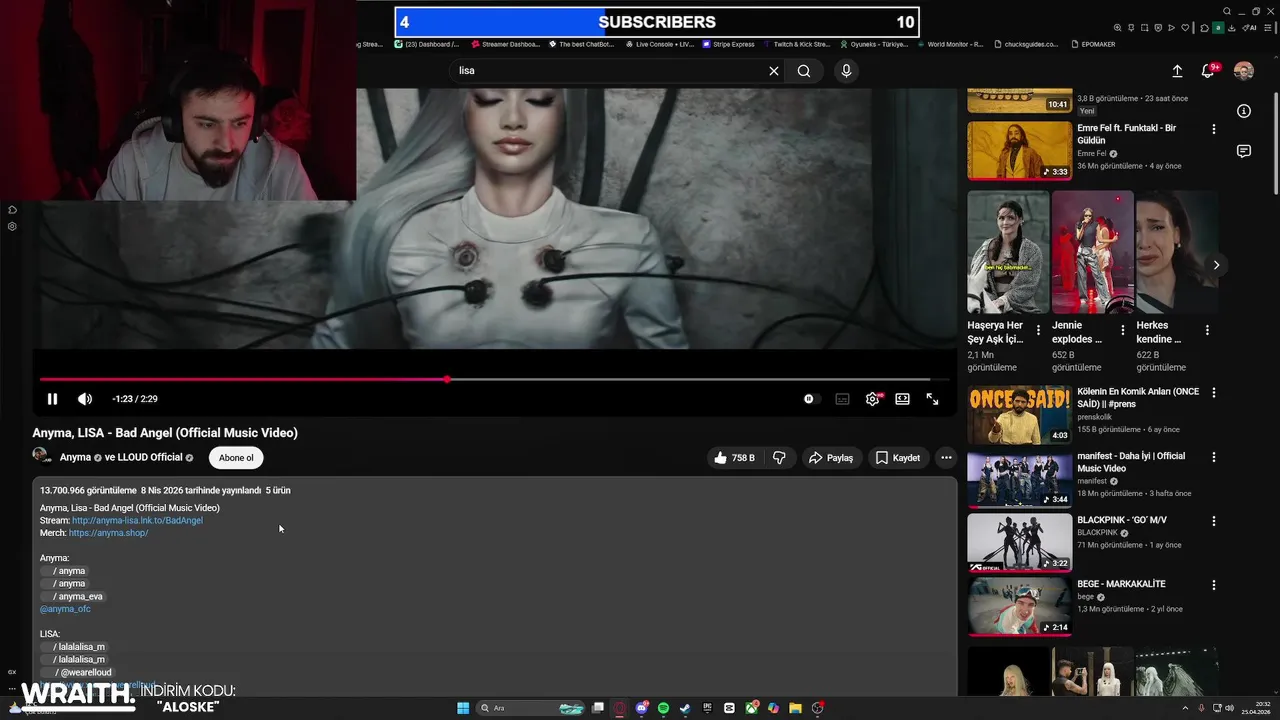Open File Explorer from taskbar
Screen dimensions: 1280x720
pyautogui.click(x=795, y=708)
